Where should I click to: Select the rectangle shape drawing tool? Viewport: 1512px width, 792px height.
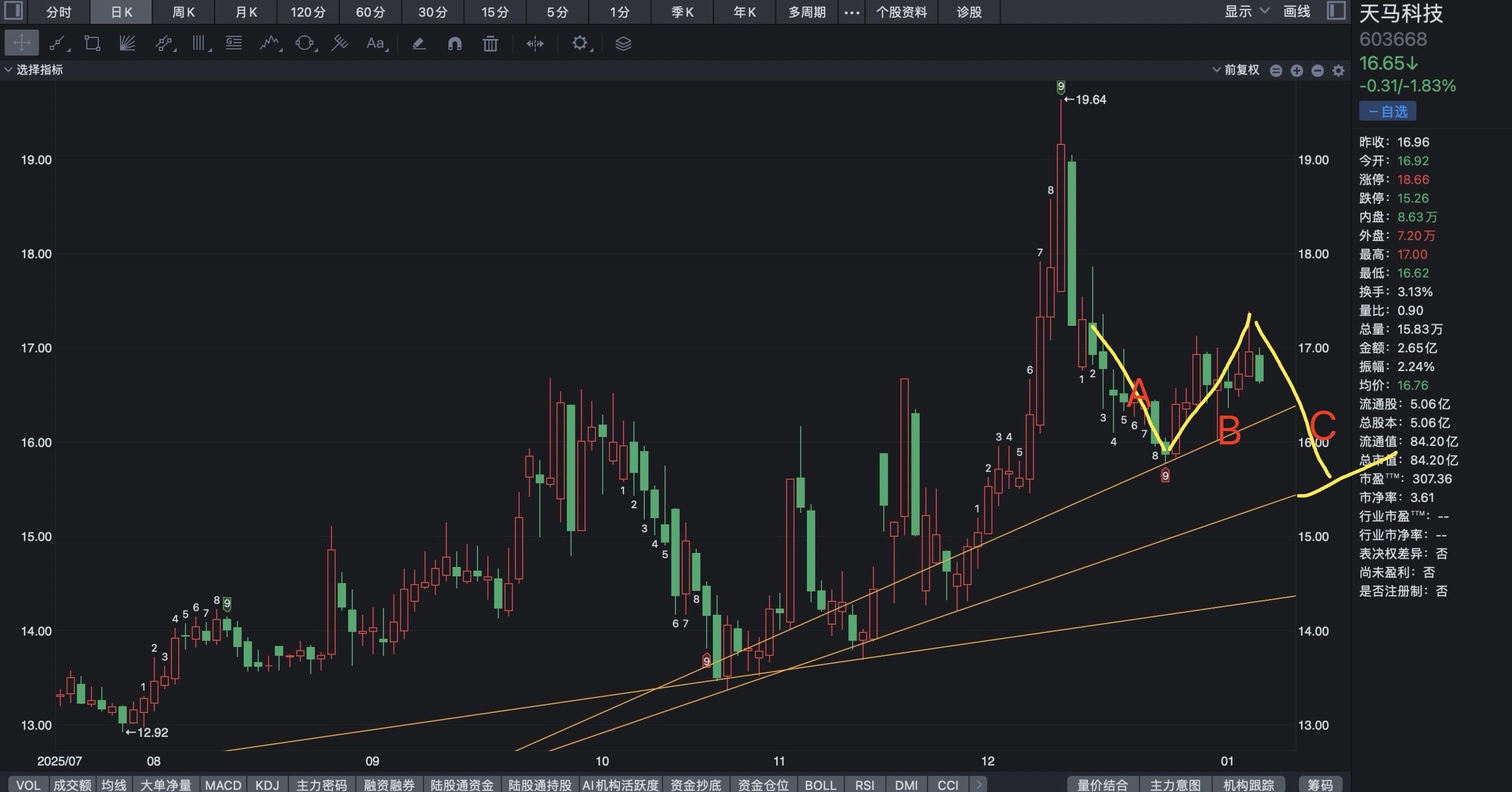click(x=92, y=43)
